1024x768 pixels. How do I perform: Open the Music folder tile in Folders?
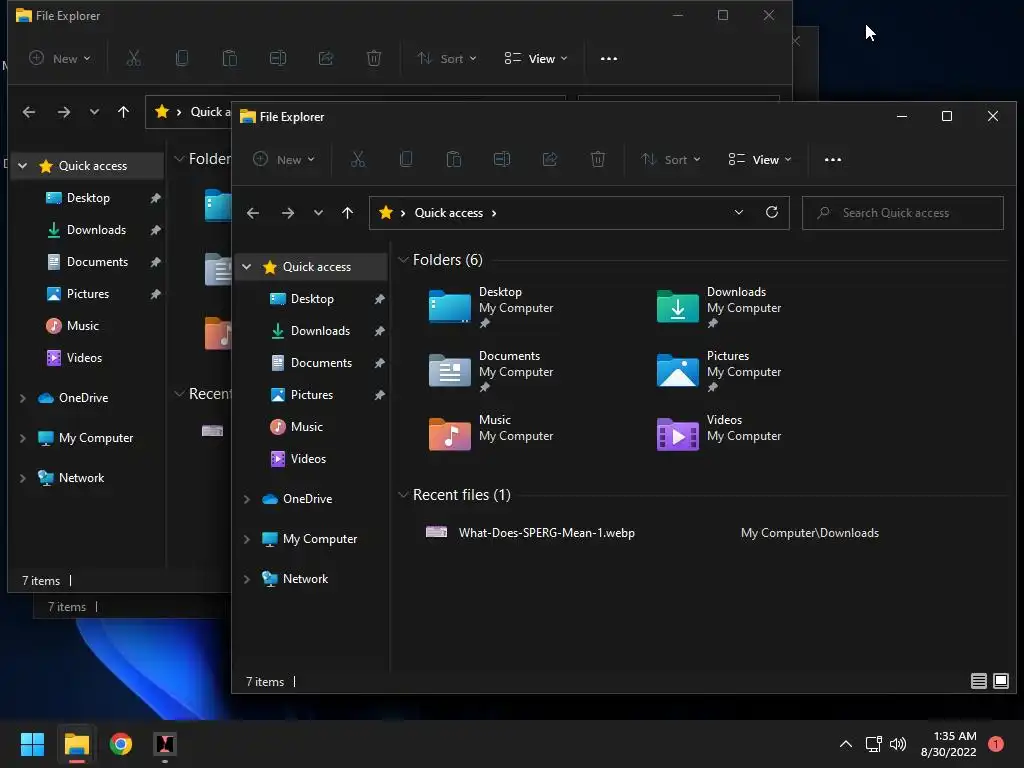pos(491,434)
